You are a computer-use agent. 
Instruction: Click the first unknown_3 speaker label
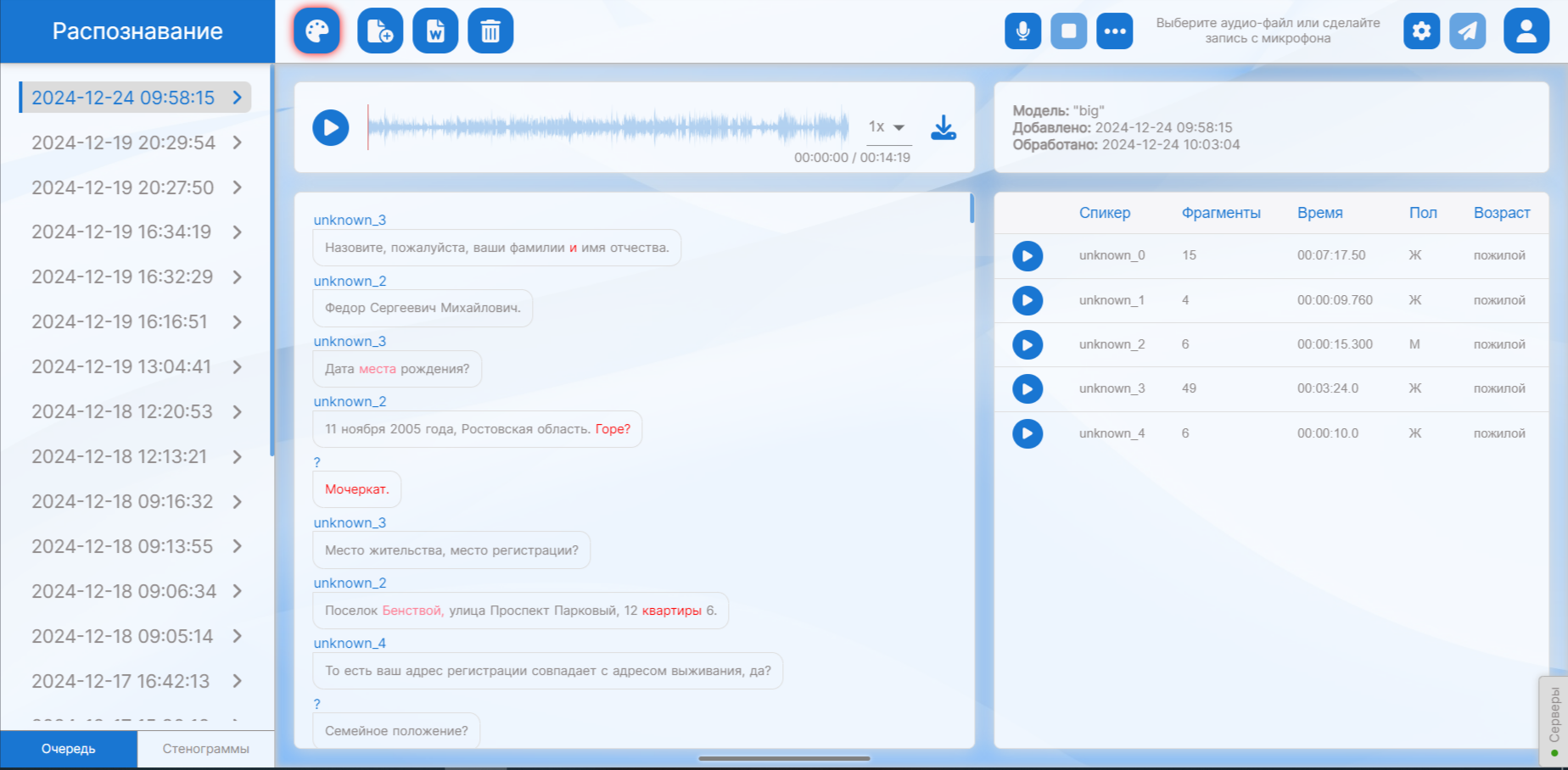350,220
